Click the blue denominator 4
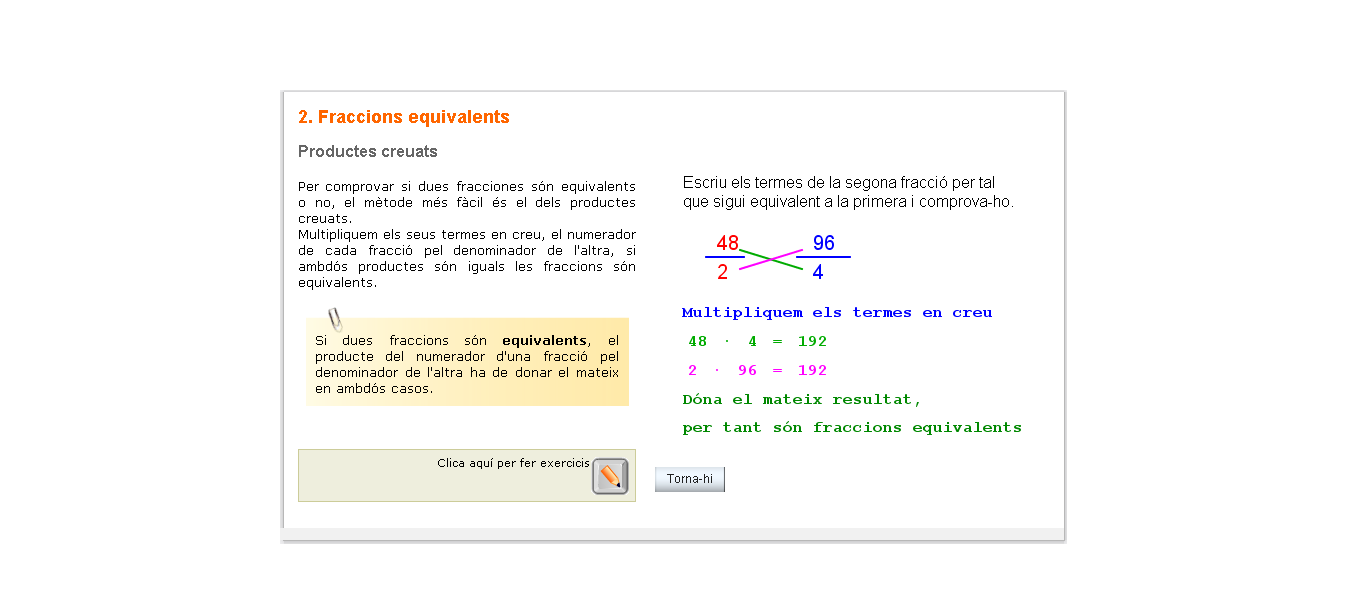Screen dimensions: 1360x592 tap(818, 272)
